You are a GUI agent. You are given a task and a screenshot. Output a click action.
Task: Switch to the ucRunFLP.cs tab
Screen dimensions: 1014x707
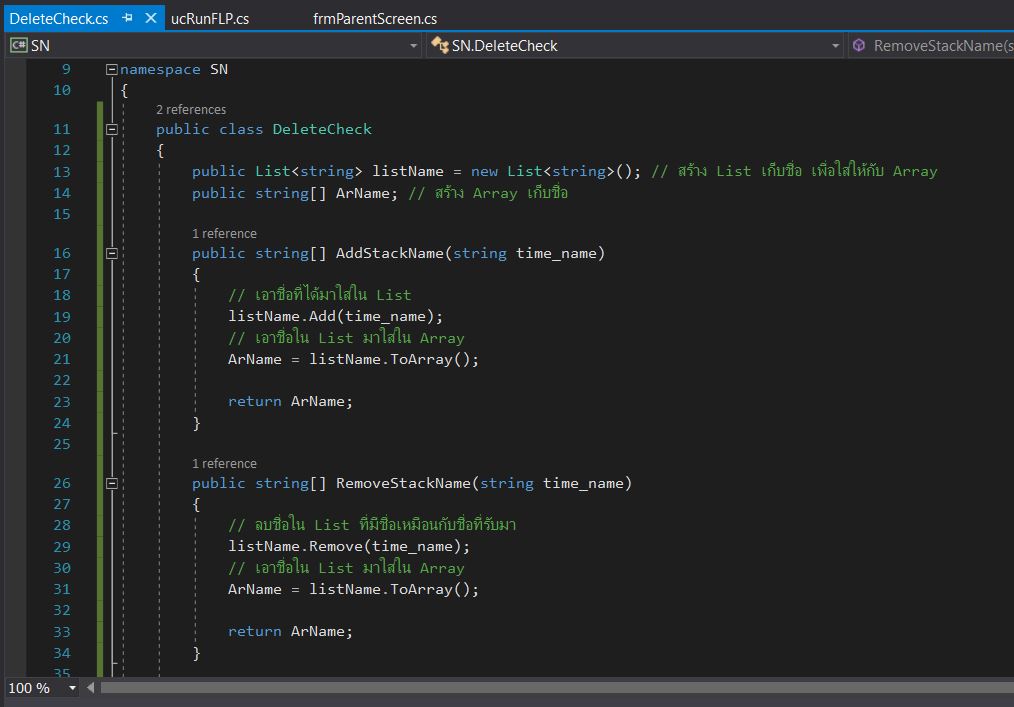point(210,19)
